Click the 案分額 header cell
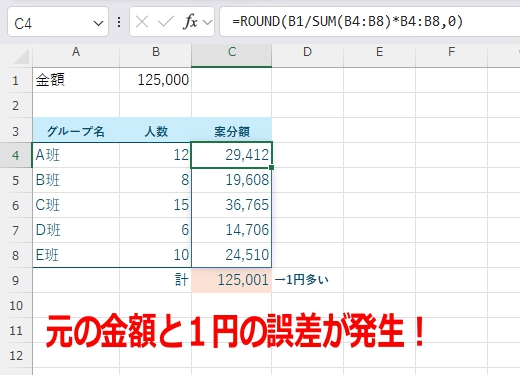 [232, 131]
